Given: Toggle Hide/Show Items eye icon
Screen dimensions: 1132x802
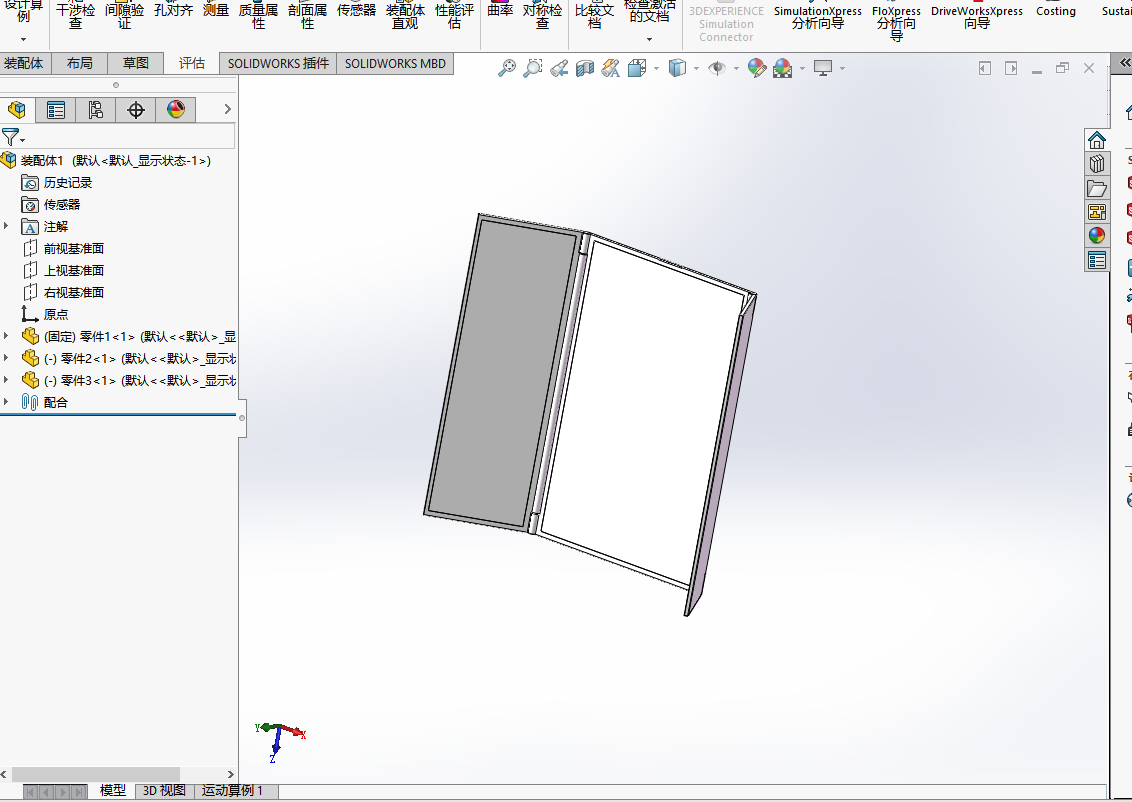Looking at the screenshot, I should pos(717,68).
